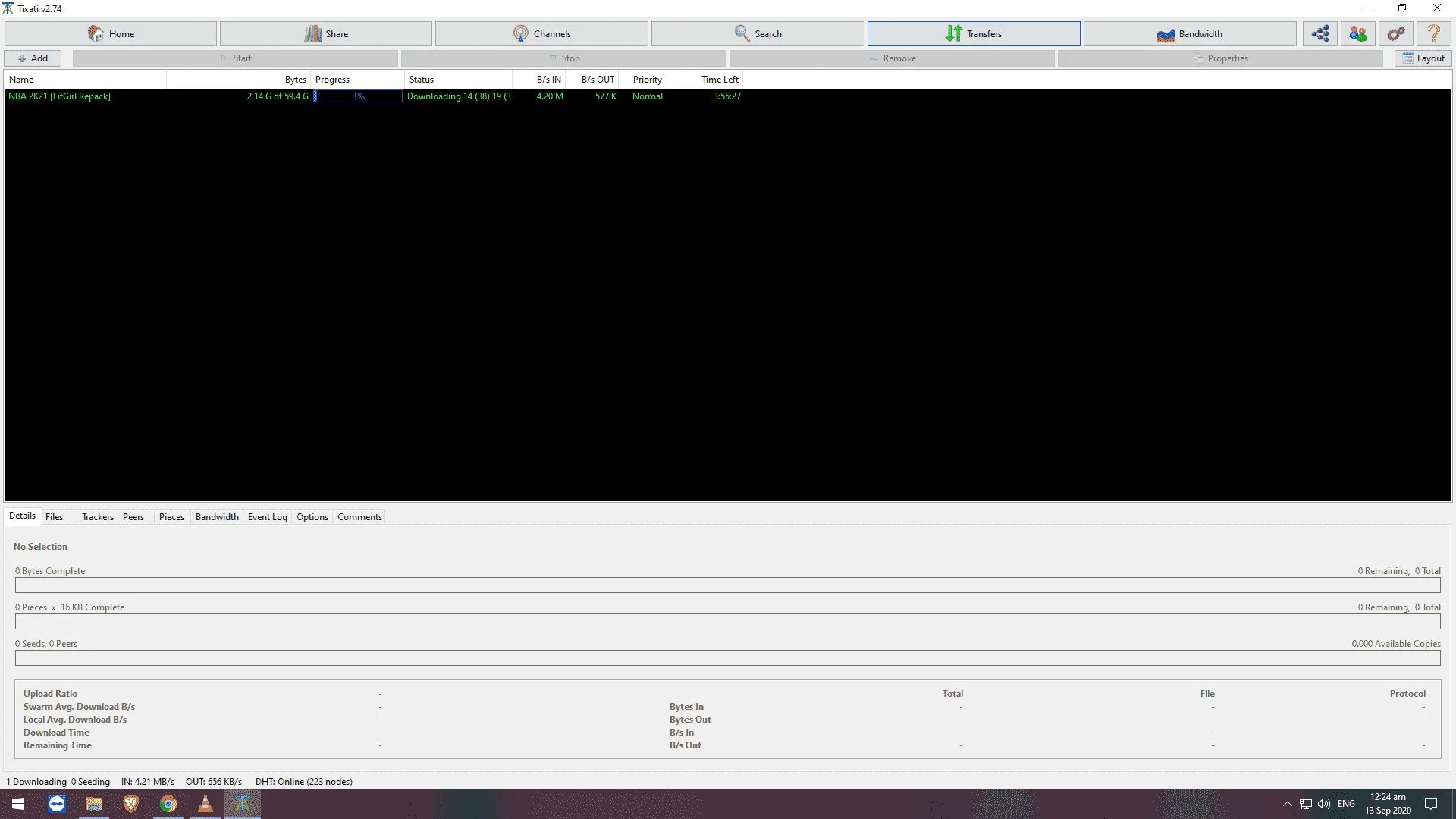This screenshot has width=1456, height=819.
Task: Sort transfers by Progress column
Action: point(357,80)
